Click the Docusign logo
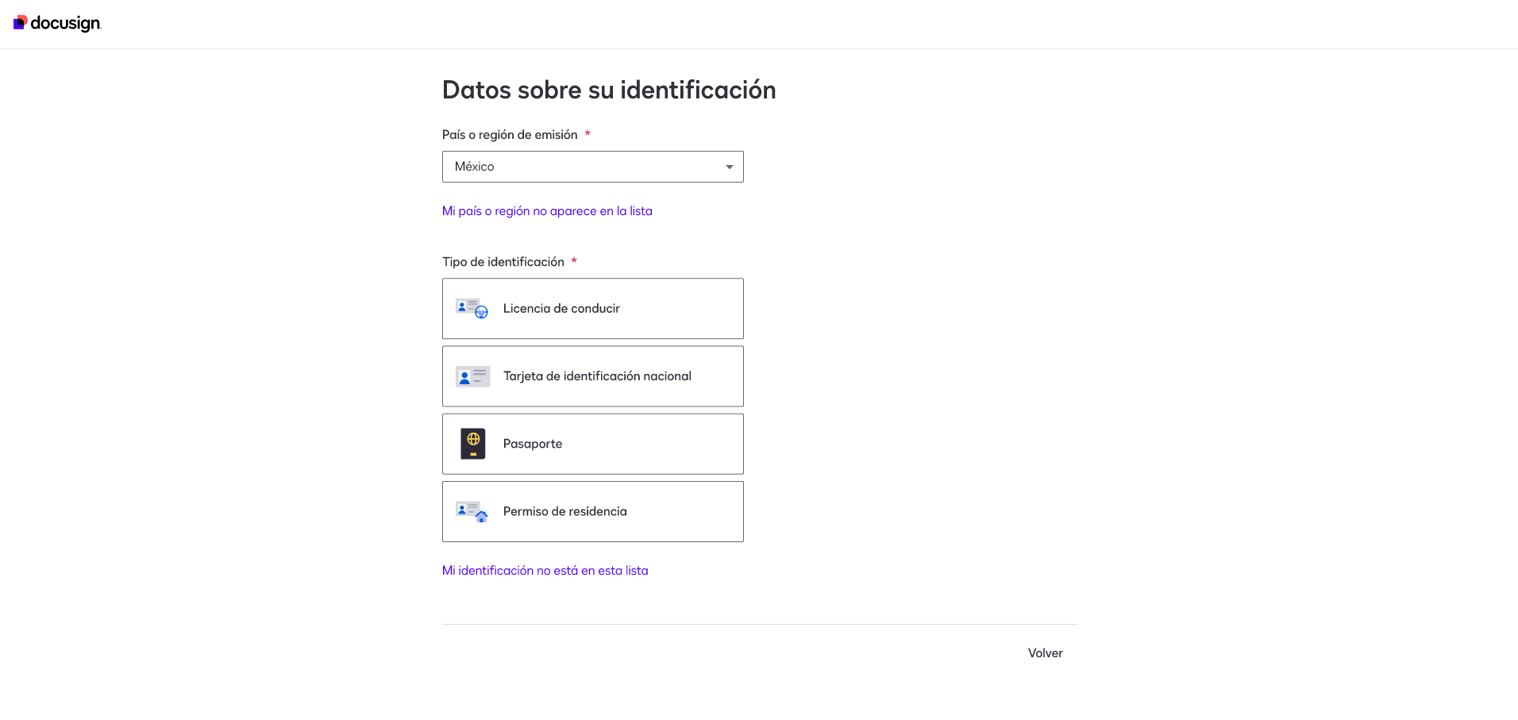The height and width of the screenshot is (720, 1518). pos(57,23)
